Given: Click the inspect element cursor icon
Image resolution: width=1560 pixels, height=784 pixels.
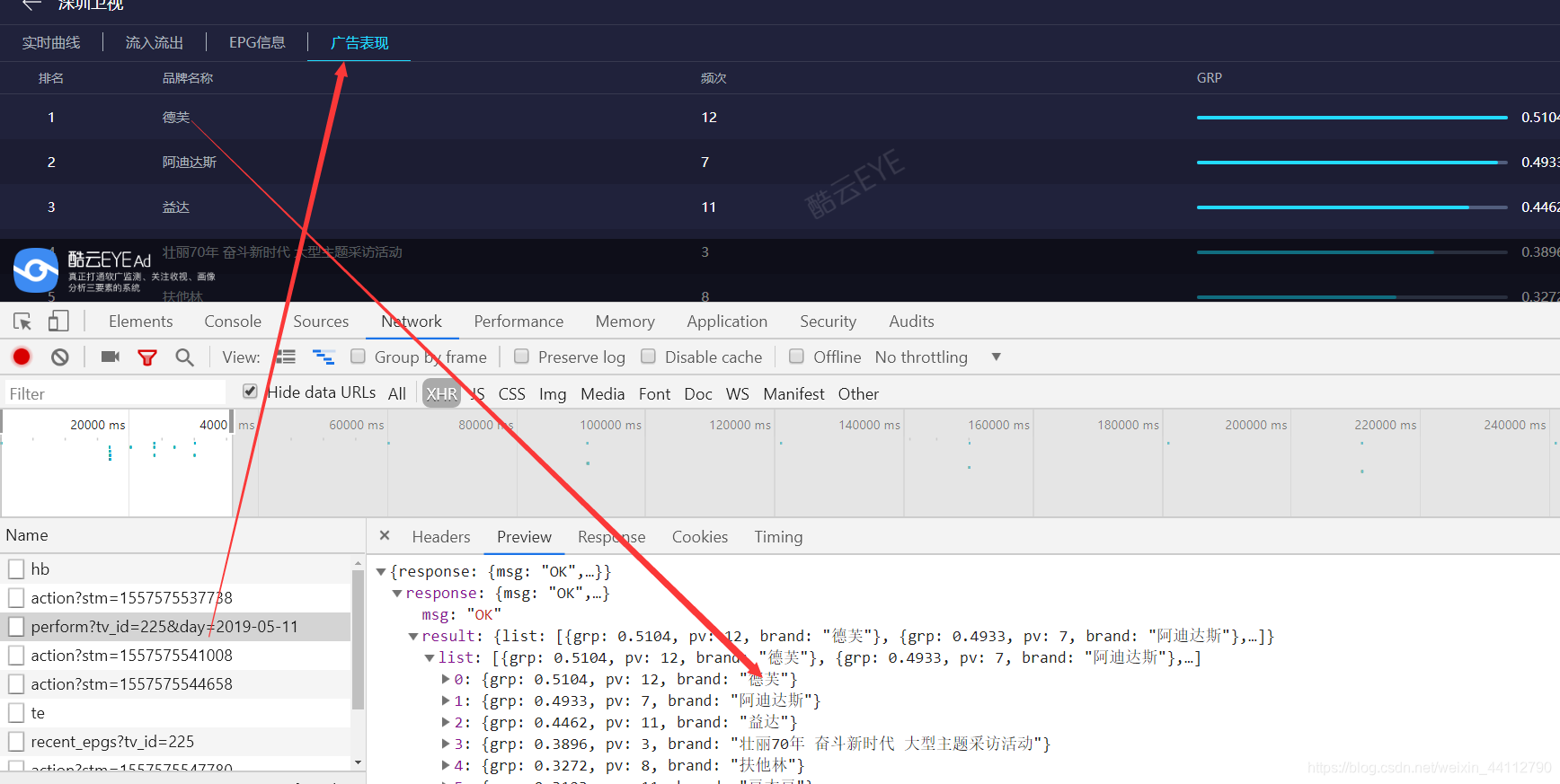Looking at the screenshot, I should 22,322.
